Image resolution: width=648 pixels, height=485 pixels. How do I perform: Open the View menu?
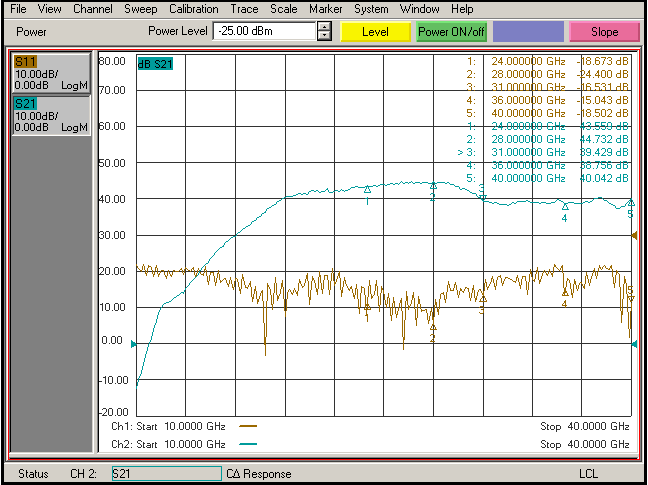click(x=49, y=9)
